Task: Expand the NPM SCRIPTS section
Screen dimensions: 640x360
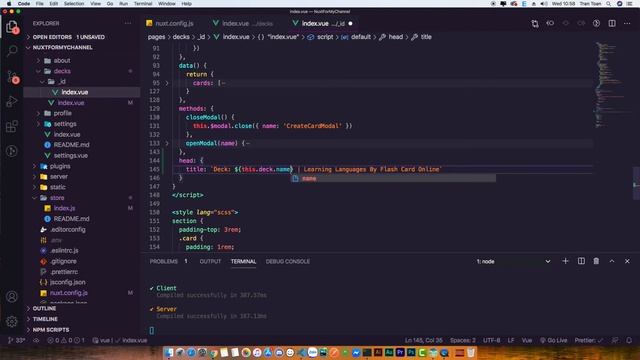Action: point(51,330)
